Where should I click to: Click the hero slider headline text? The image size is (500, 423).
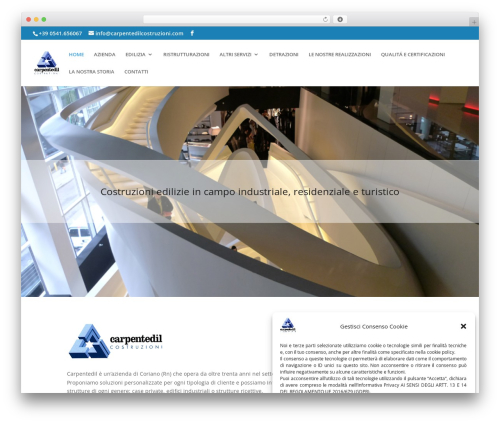[250, 192]
